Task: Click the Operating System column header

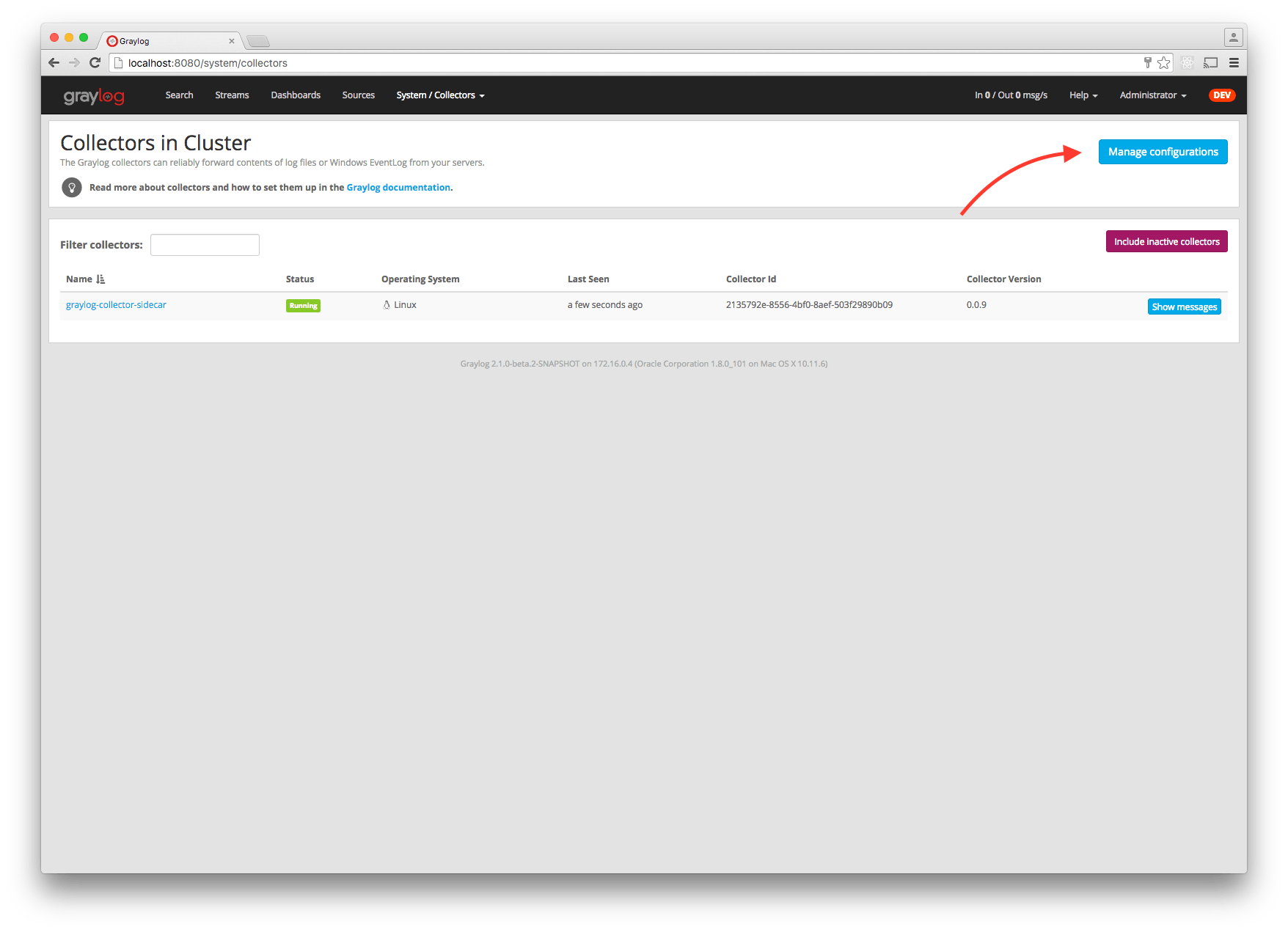Action: coord(420,279)
